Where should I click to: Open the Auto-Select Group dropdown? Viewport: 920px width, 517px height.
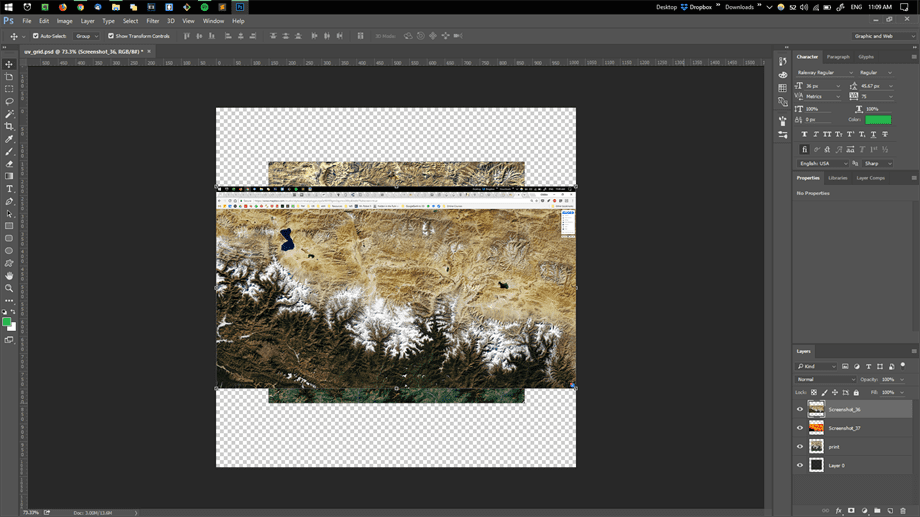(x=87, y=36)
